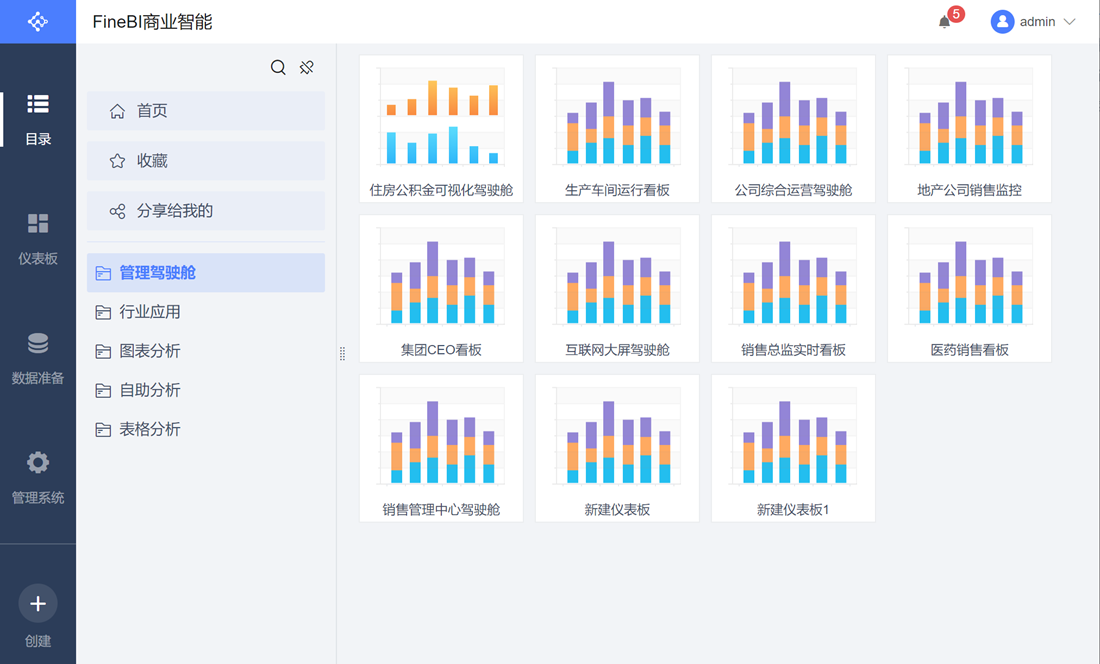Open 数据准备 data preparation
Image resolution: width=1100 pixels, height=664 pixels.
point(38,358)
